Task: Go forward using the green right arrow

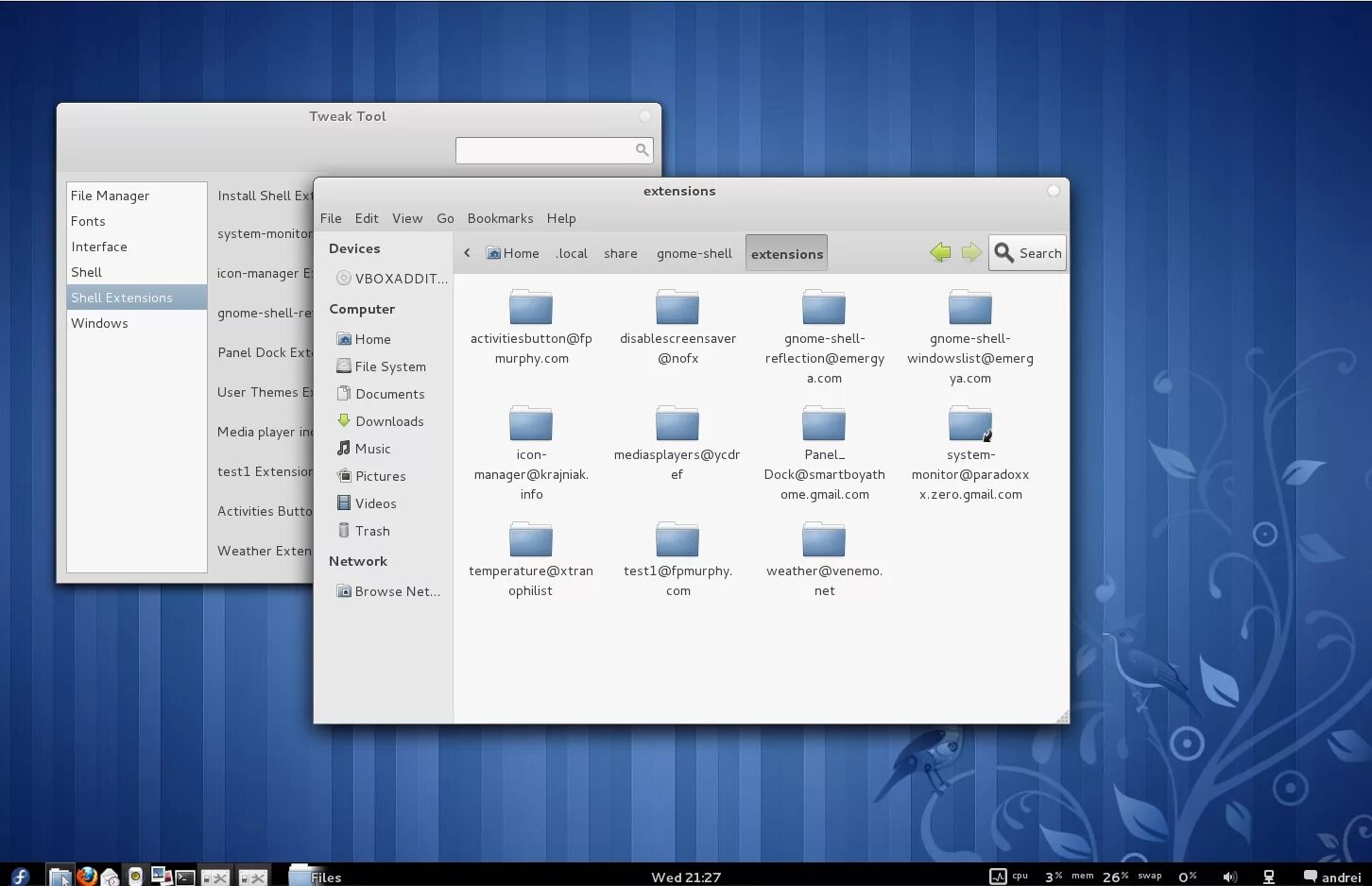Action: 971,253
